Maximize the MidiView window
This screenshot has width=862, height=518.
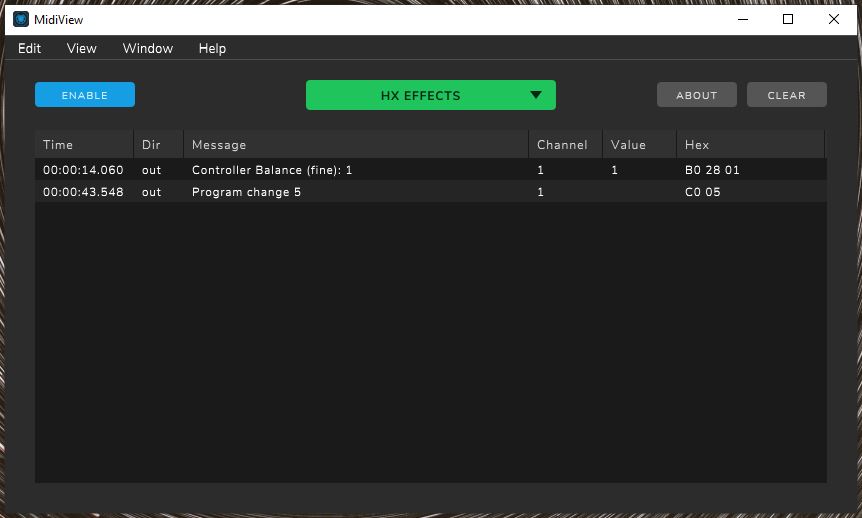click(x=788, y=19)
